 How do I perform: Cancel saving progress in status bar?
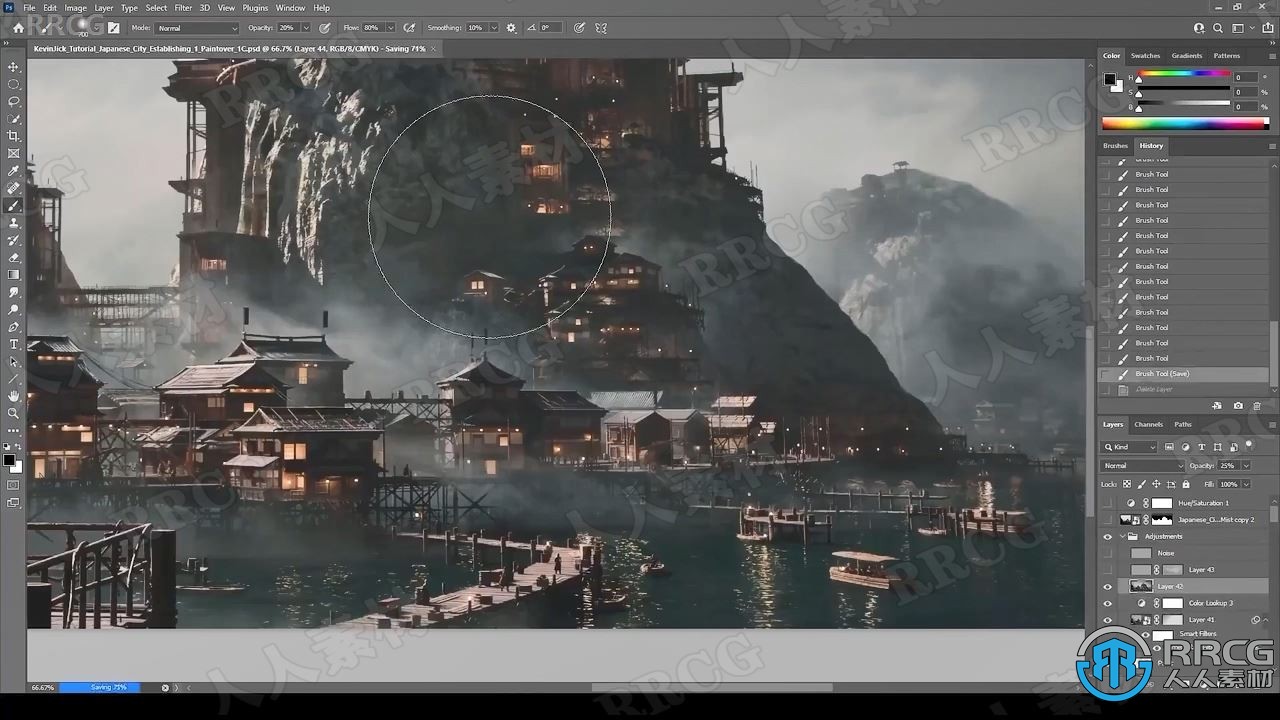tap(165, 688)
